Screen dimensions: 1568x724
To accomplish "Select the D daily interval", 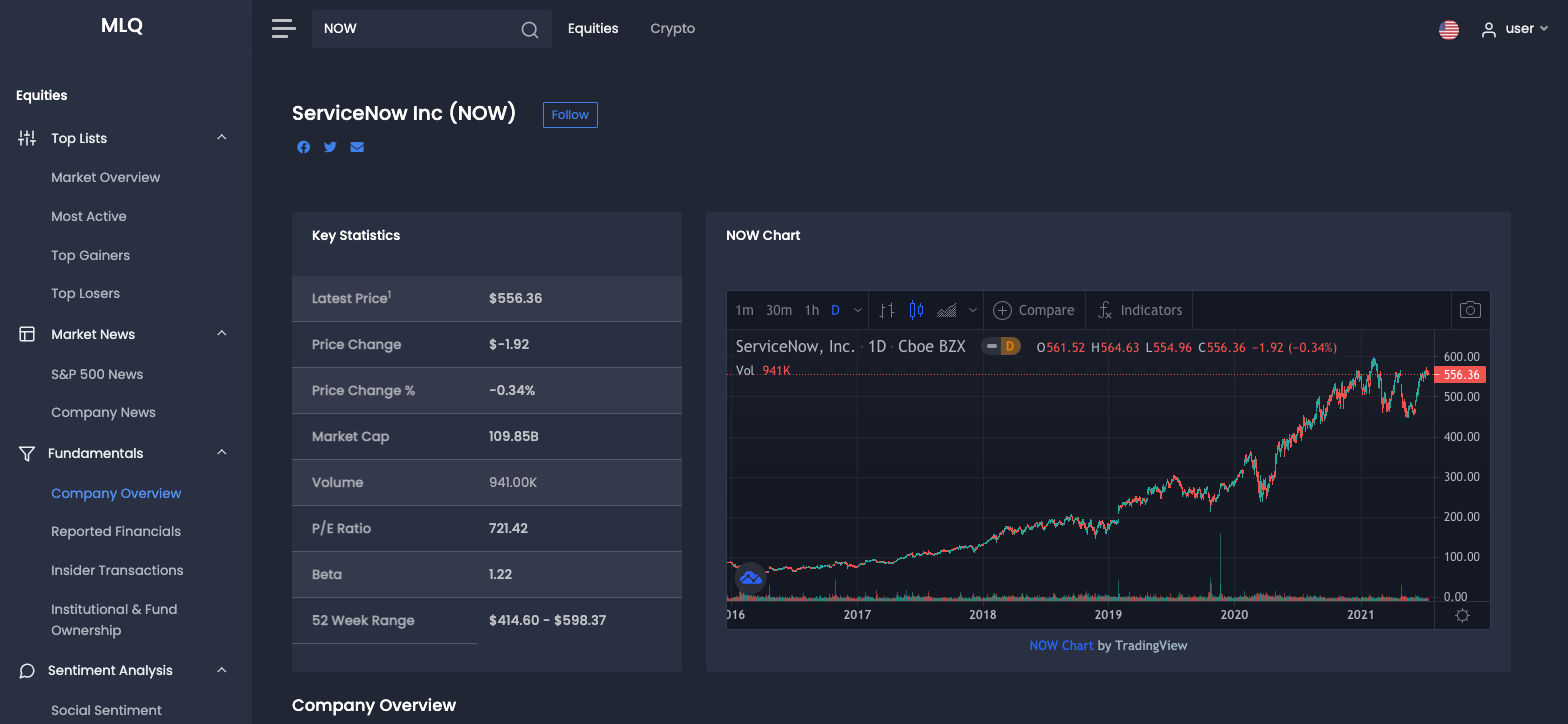I will click(836, 310).
